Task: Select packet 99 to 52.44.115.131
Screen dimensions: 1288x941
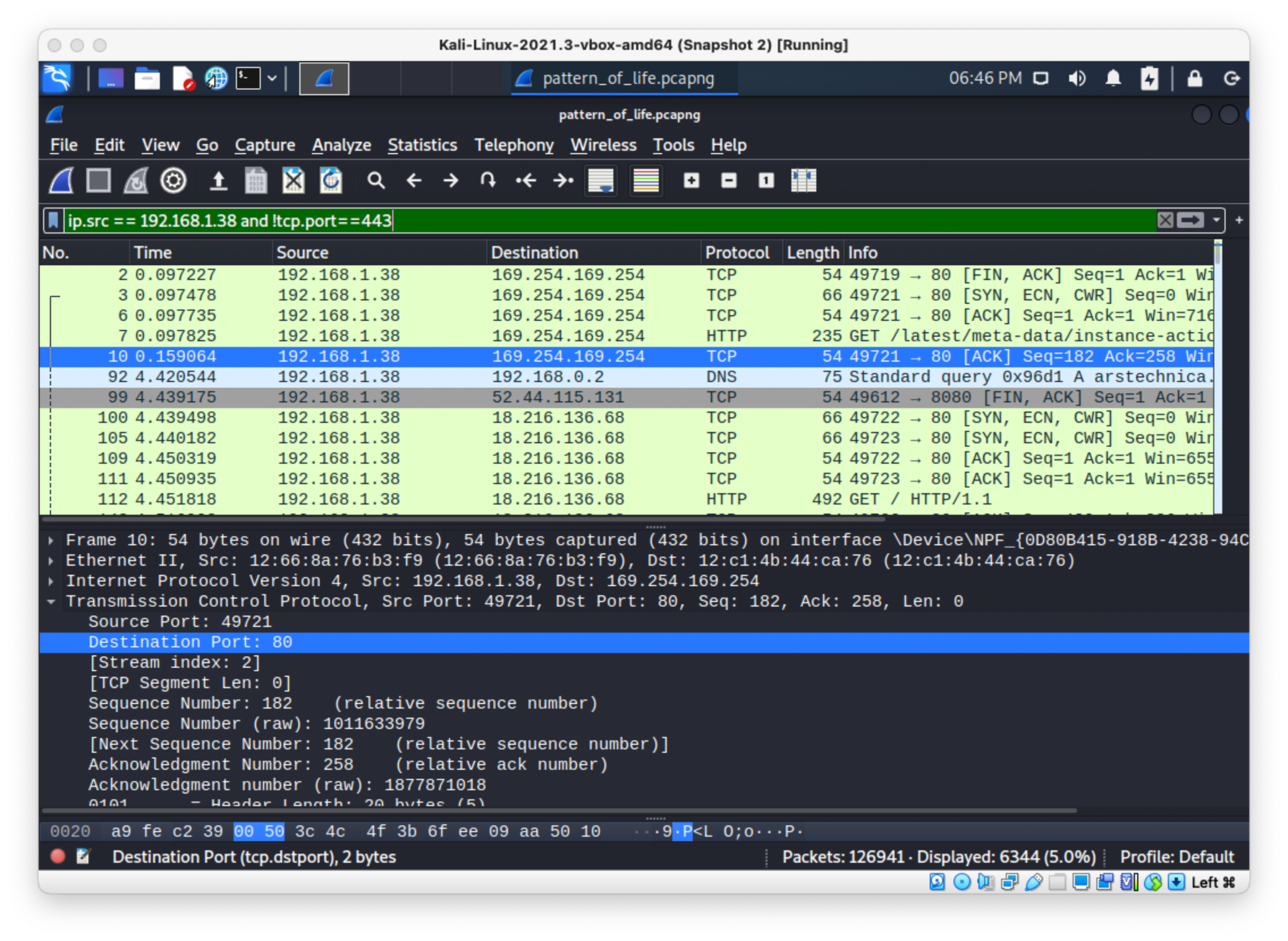Action: coord(626,397)
